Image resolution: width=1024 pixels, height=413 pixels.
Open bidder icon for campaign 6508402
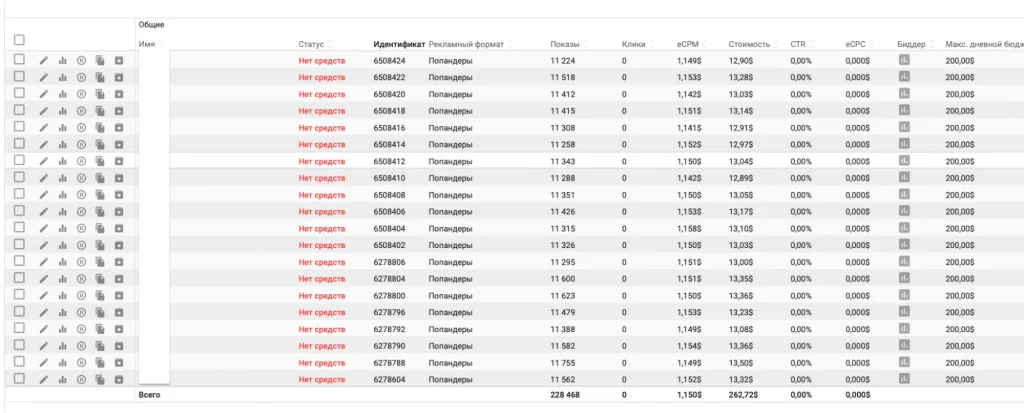click(x=904, y=244)
